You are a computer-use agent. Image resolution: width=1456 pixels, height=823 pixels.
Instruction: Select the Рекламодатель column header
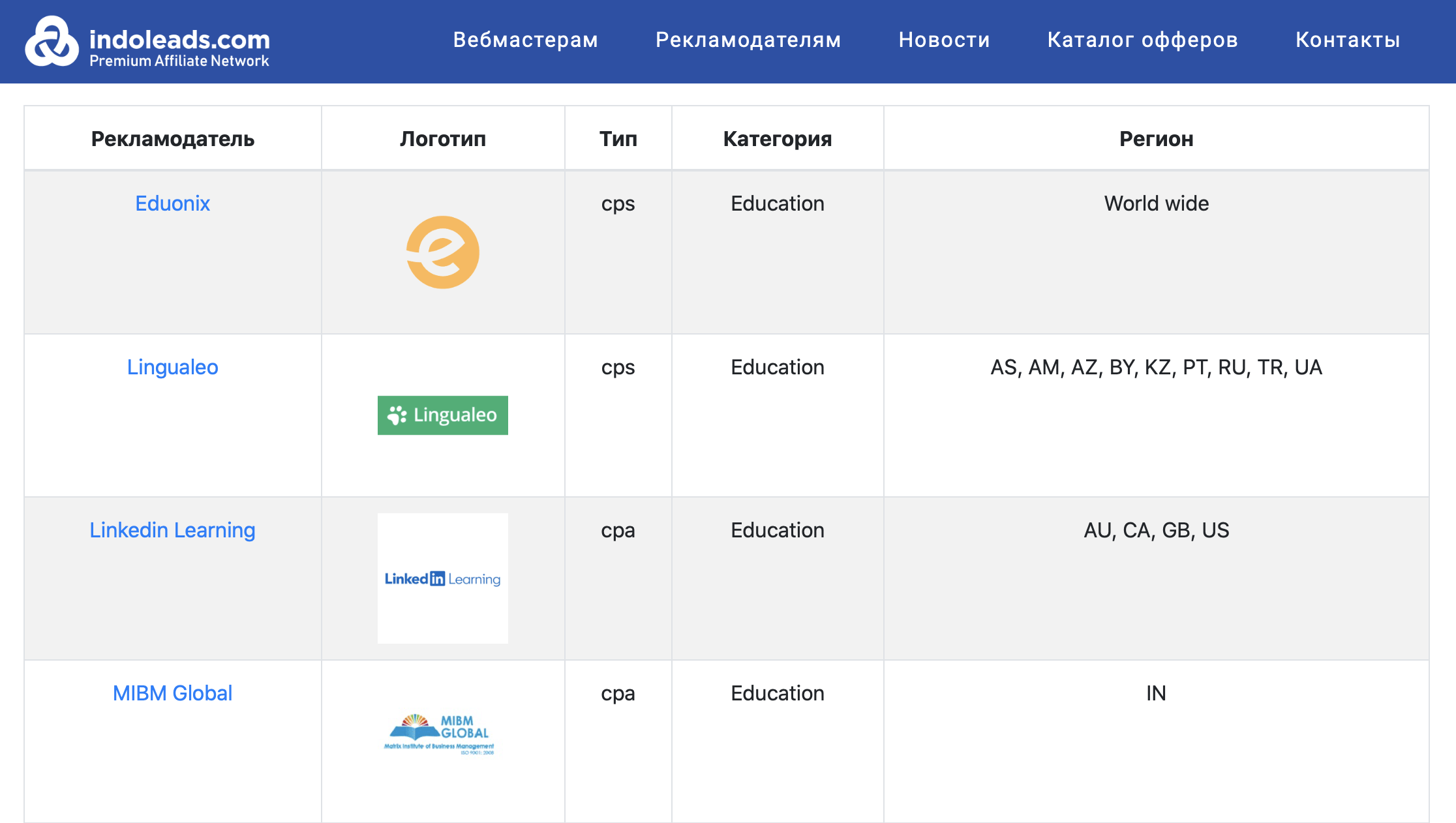click(x=173, y=139)
